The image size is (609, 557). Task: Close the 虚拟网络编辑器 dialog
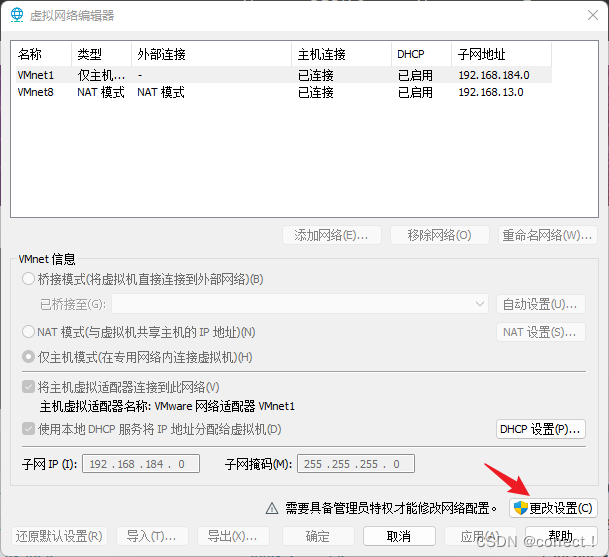point(593,15)
